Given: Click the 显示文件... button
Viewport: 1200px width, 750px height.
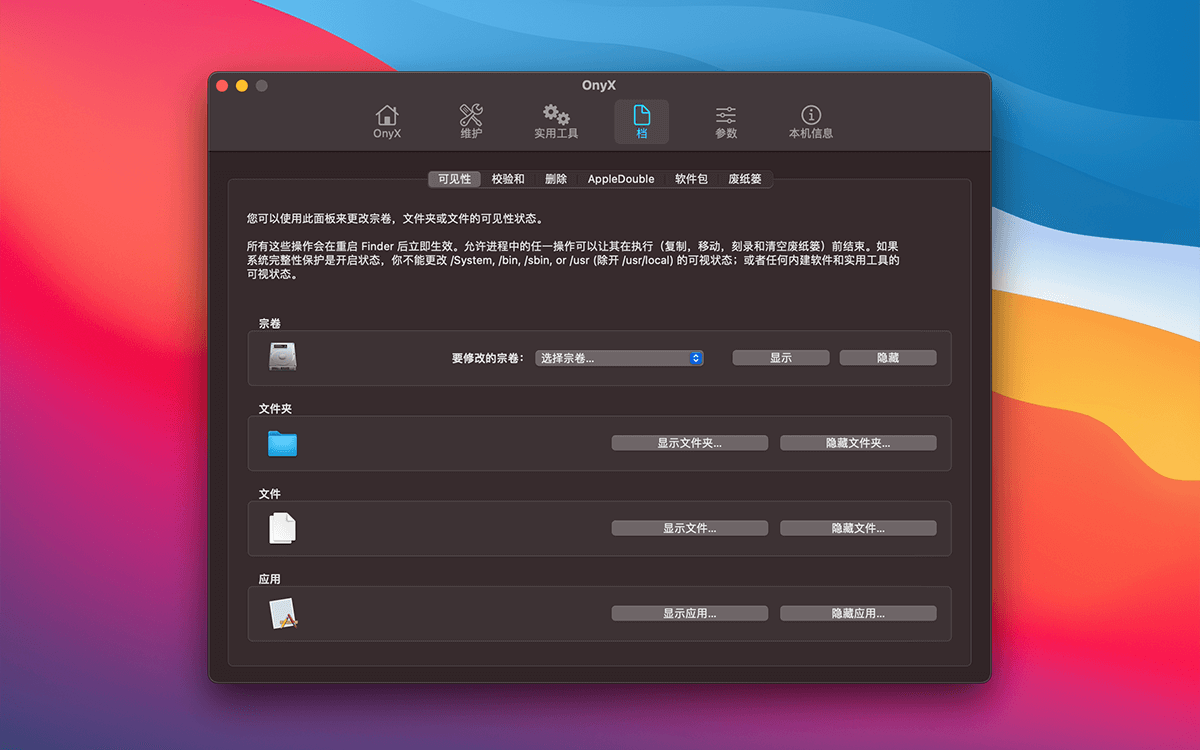Looking at the screenshot, I should (x=690, y=528).
